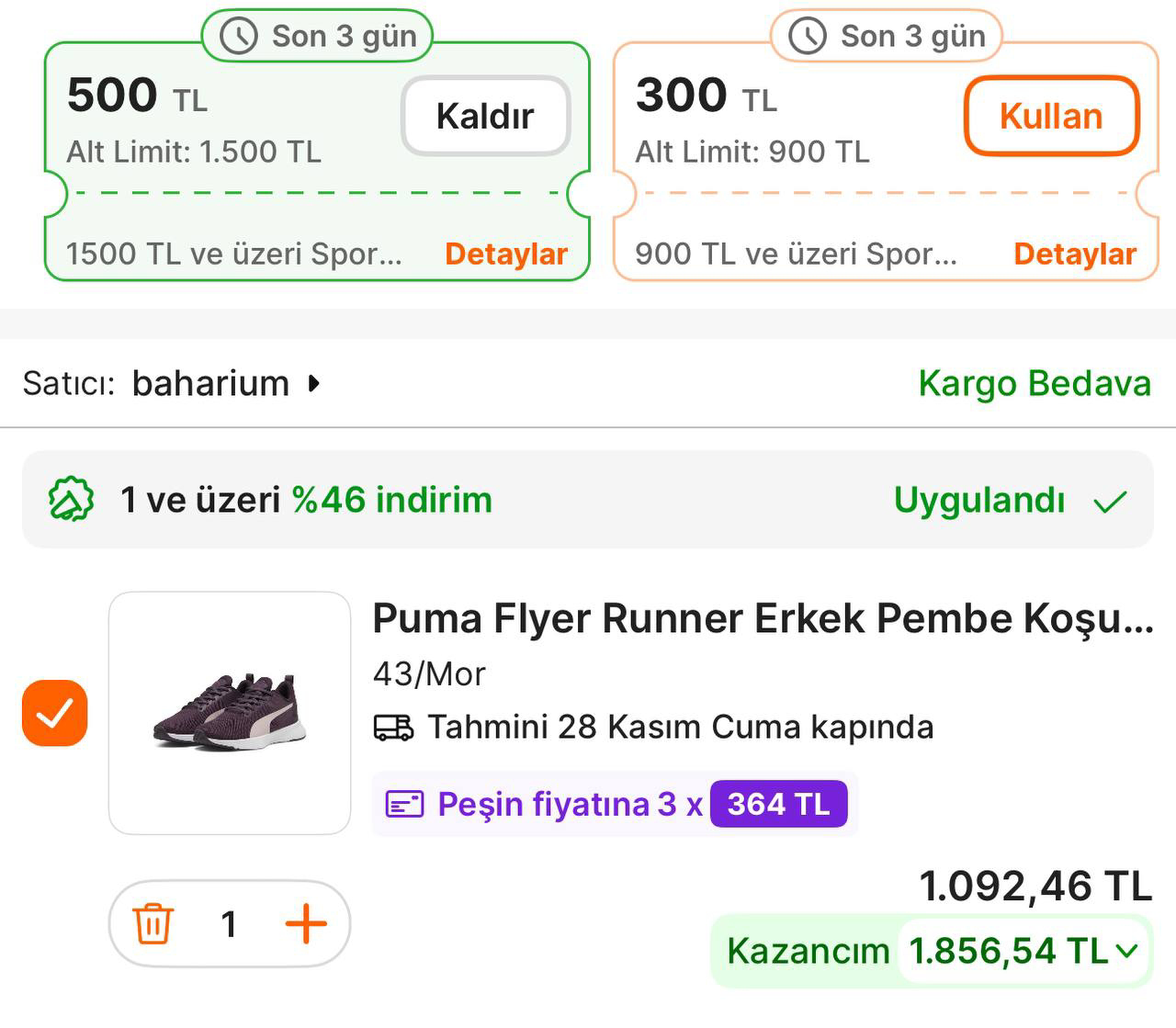Select the 364 TL installment price badge
Screen dimensions: 1176x1028
pos(778,802)
